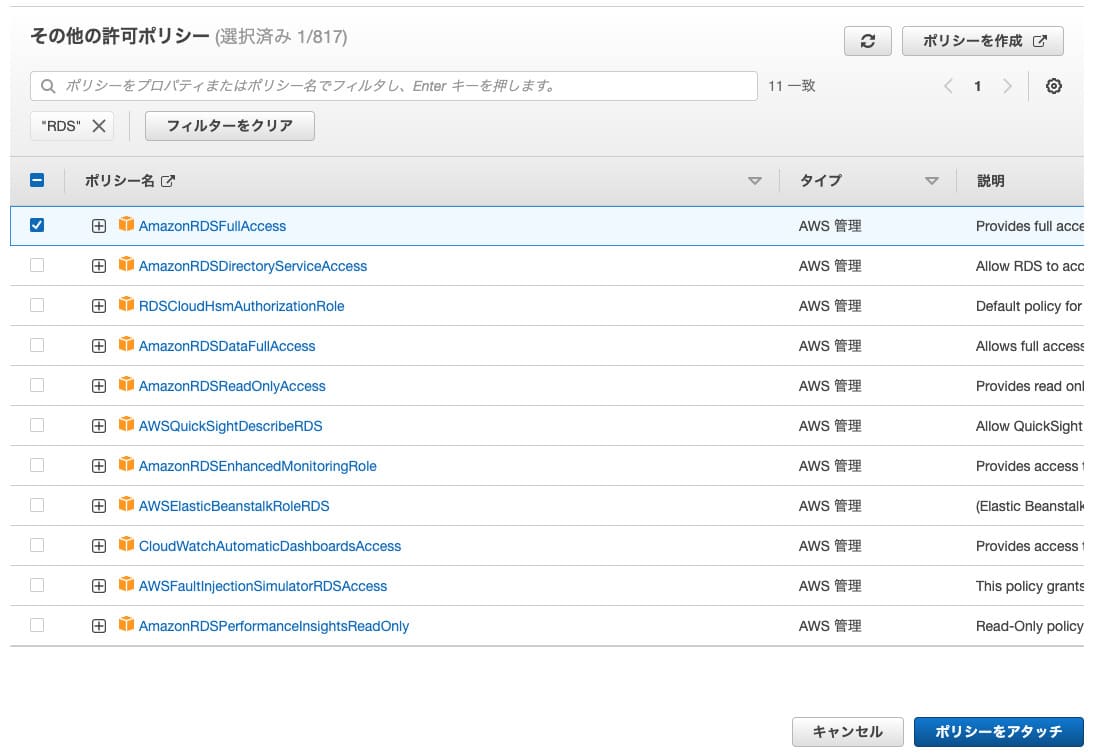Expand AmazonRDSDataFullAccess policy details

[99, 346]
